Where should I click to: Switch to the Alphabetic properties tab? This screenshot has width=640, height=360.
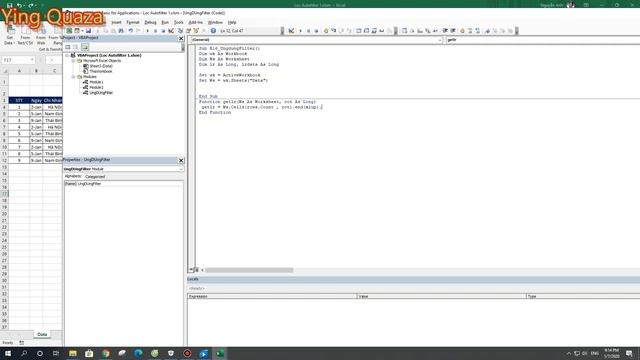click(x=73, y=176)
